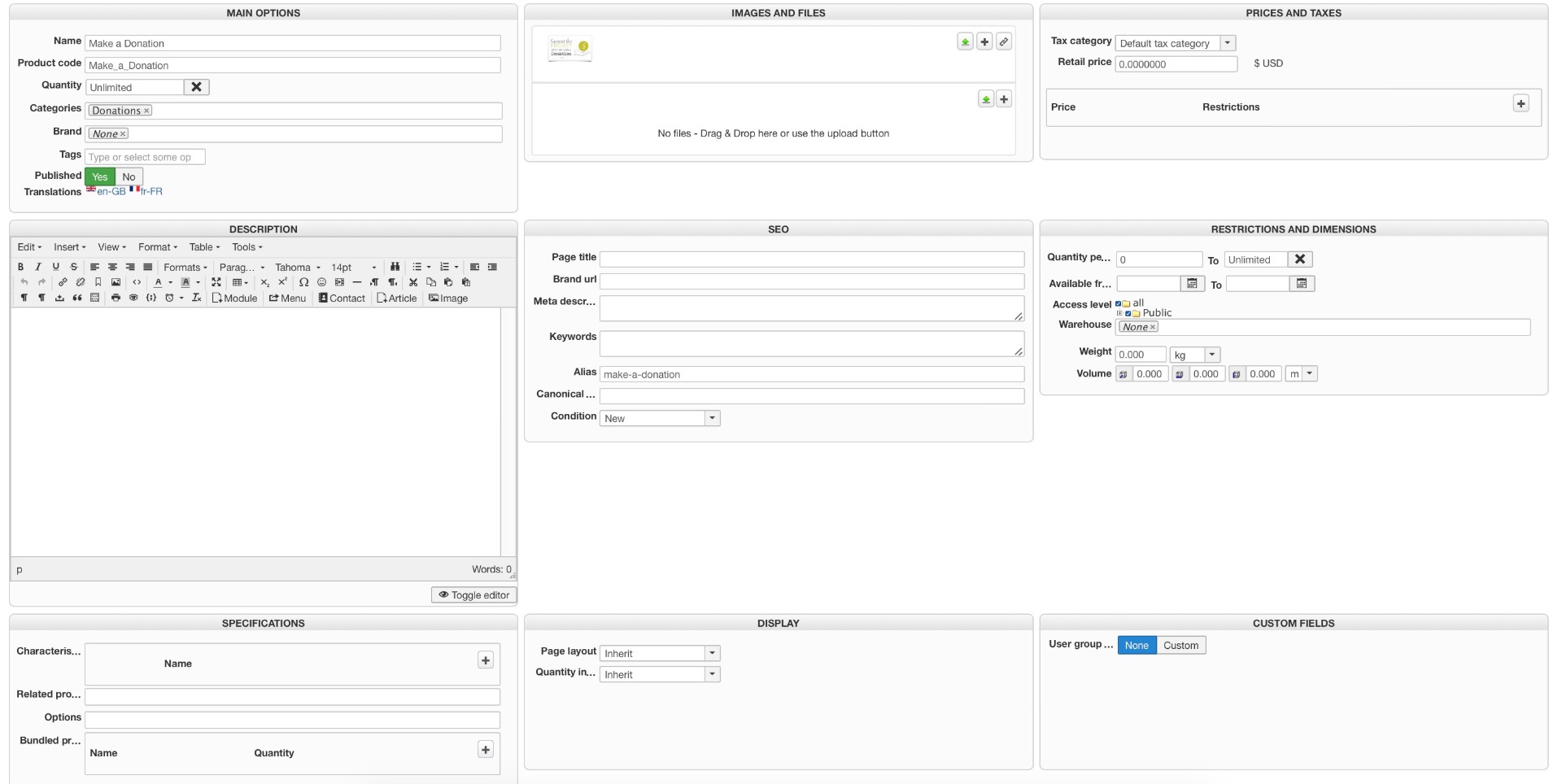Open the Available from calendar picker
The height and width of the screenshot is (784, 1562).
[x=1192, y=284]
